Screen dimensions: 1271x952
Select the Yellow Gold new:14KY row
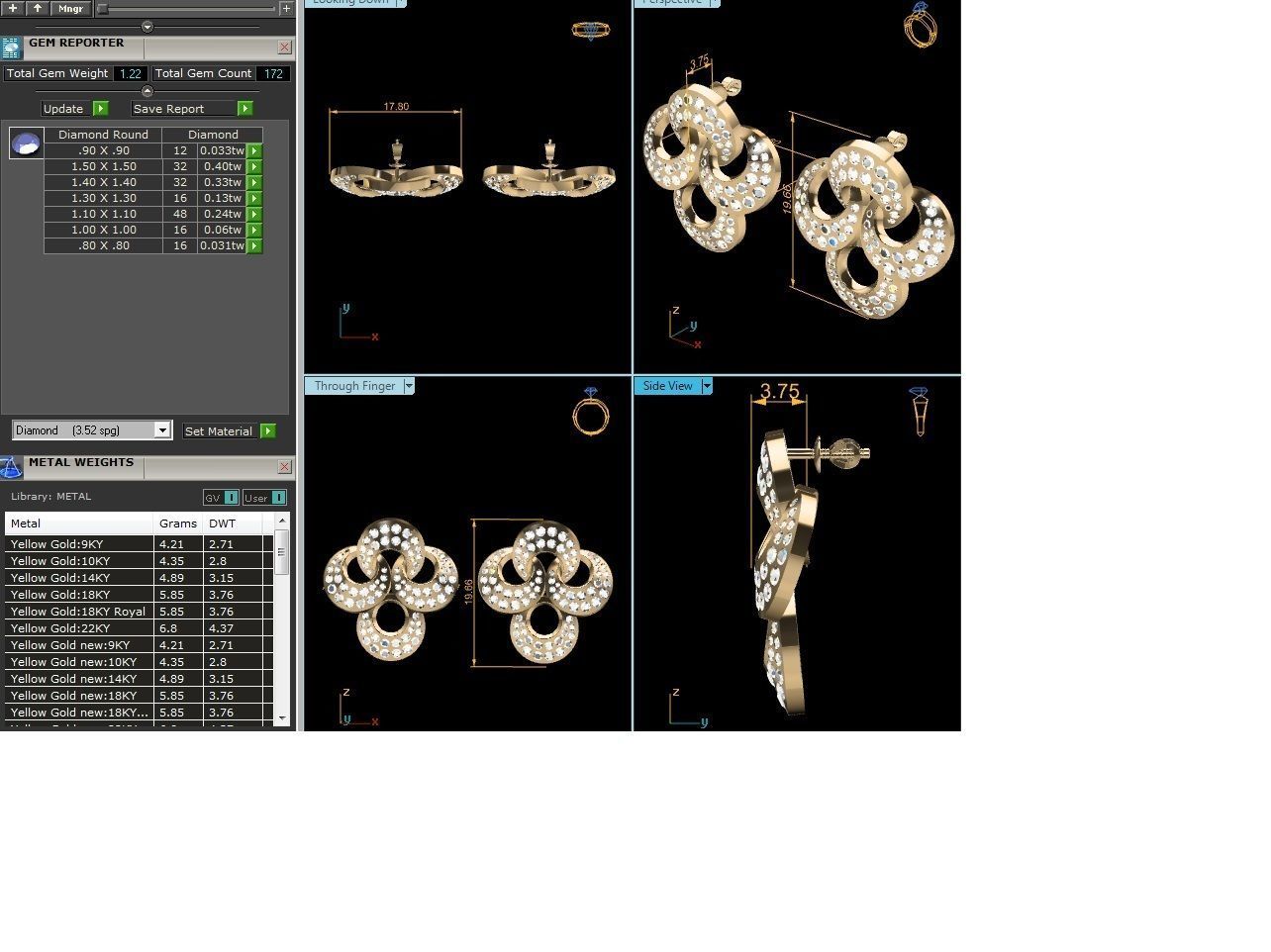pos(139,679)
